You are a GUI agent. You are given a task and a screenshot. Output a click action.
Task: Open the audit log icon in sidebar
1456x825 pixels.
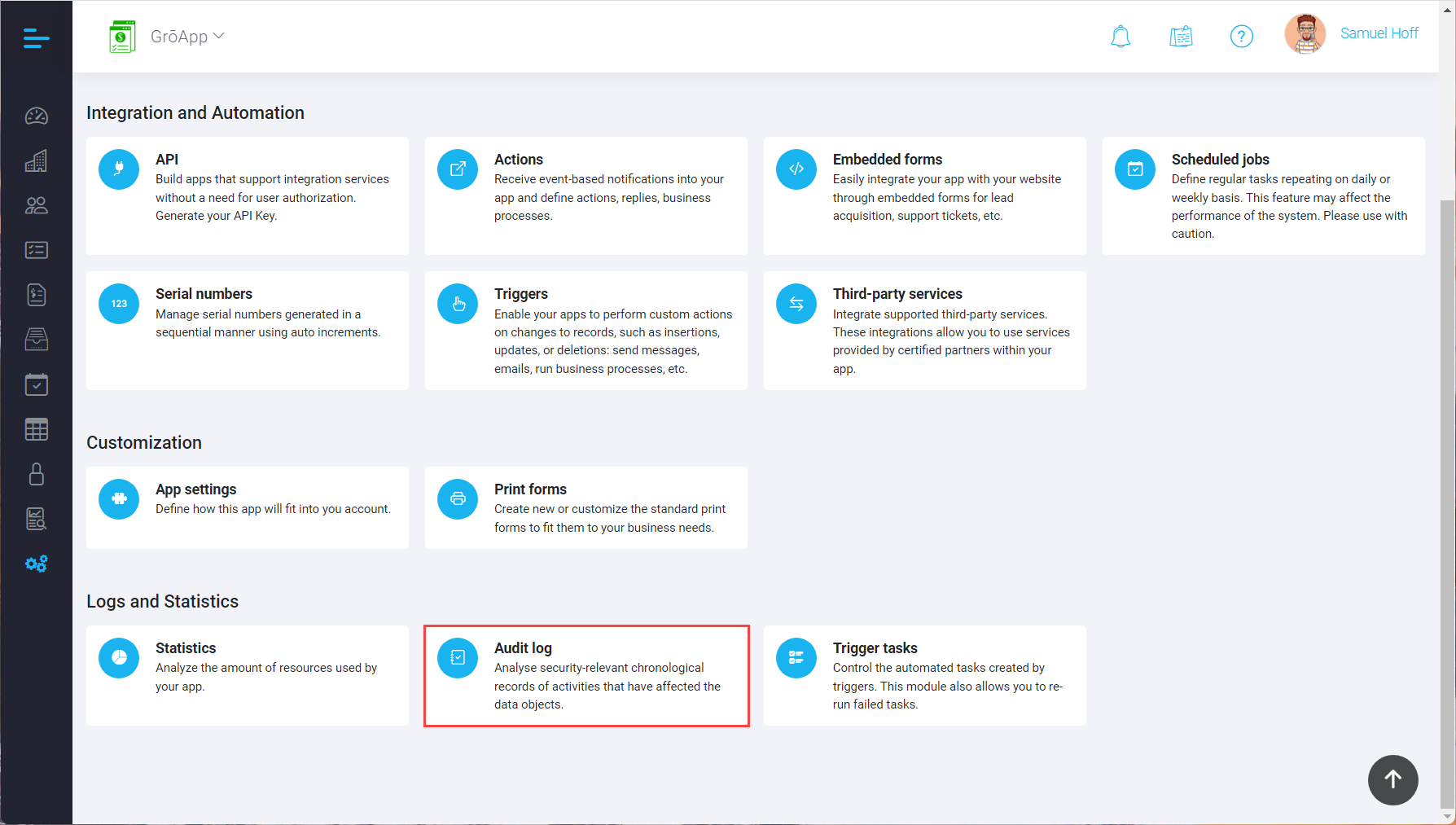coord(36,519)
